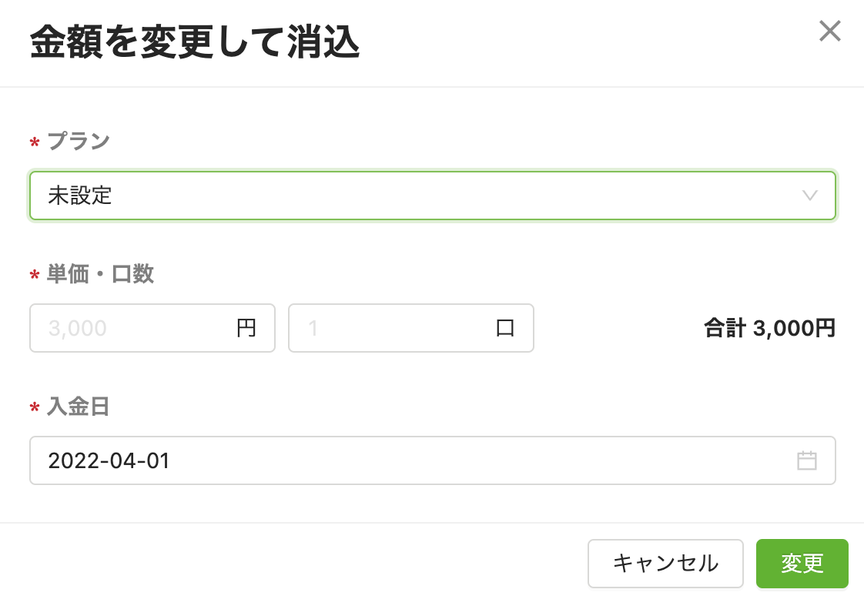
Task: Click the dialog title 金額を変更して消込
Action: tap(195, 42)
